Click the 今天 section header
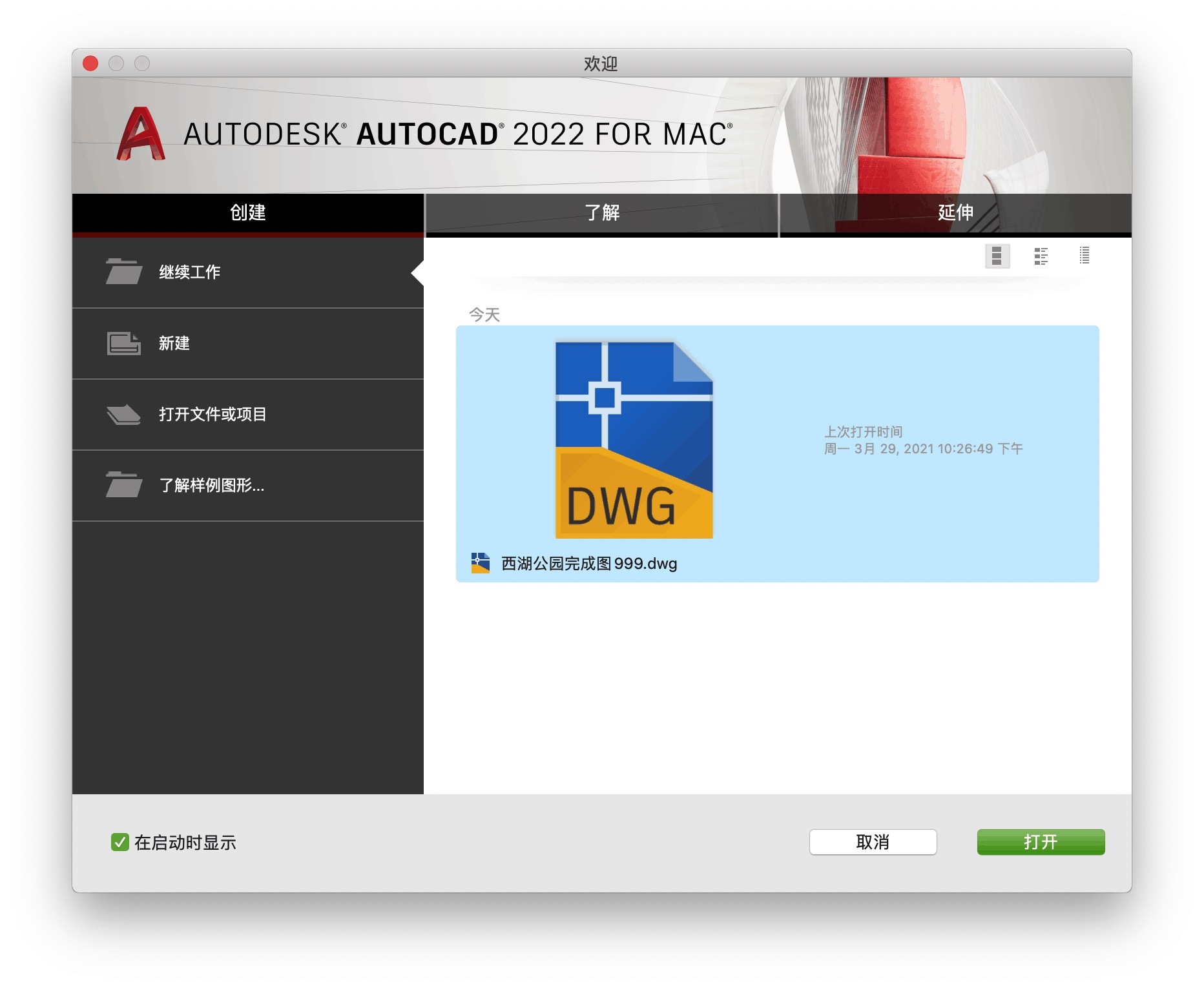This screenshot has height=988, width=1204. click(x=484, y=314)
